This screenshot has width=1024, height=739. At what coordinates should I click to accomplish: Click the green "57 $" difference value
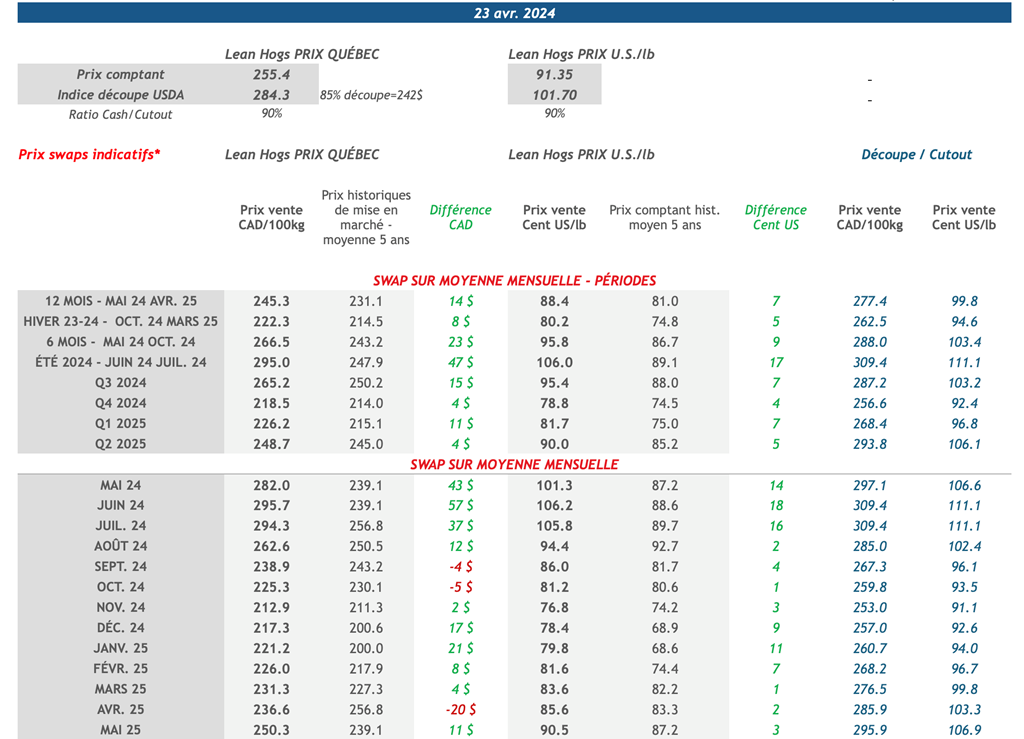(461, 506)
